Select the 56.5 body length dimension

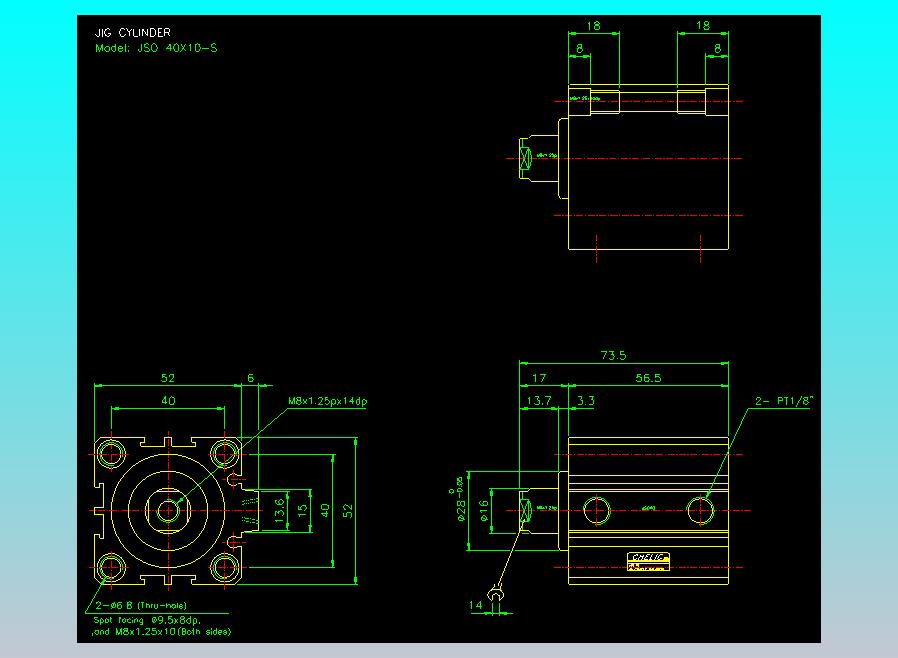click(648, 378)
